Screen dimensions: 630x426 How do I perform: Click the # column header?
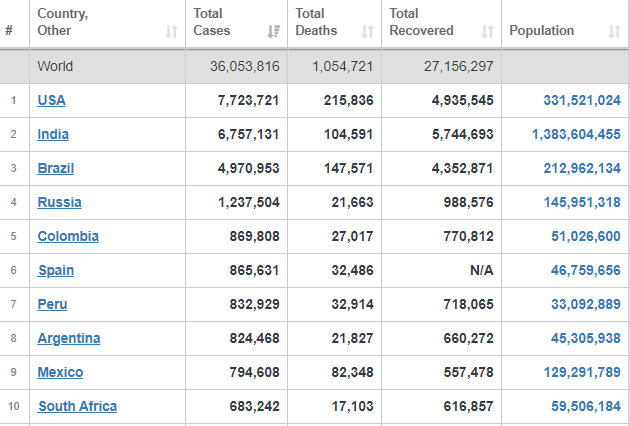click(x=9, y=30)
